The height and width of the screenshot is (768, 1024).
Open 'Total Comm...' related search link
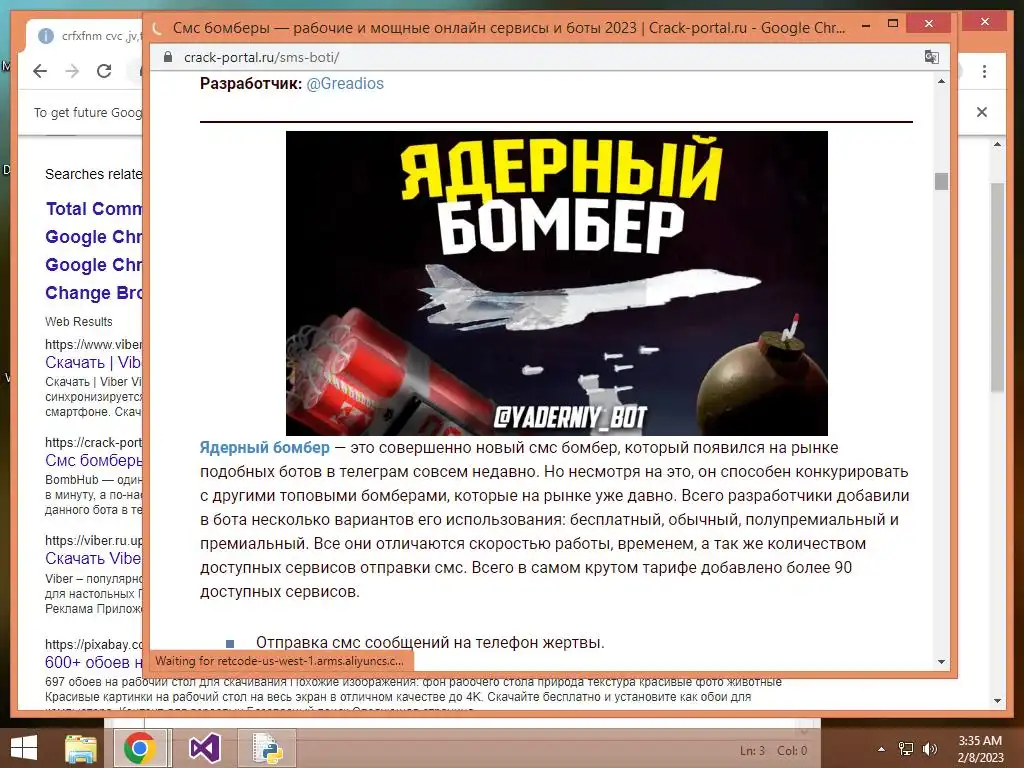[x=94, y=209]
